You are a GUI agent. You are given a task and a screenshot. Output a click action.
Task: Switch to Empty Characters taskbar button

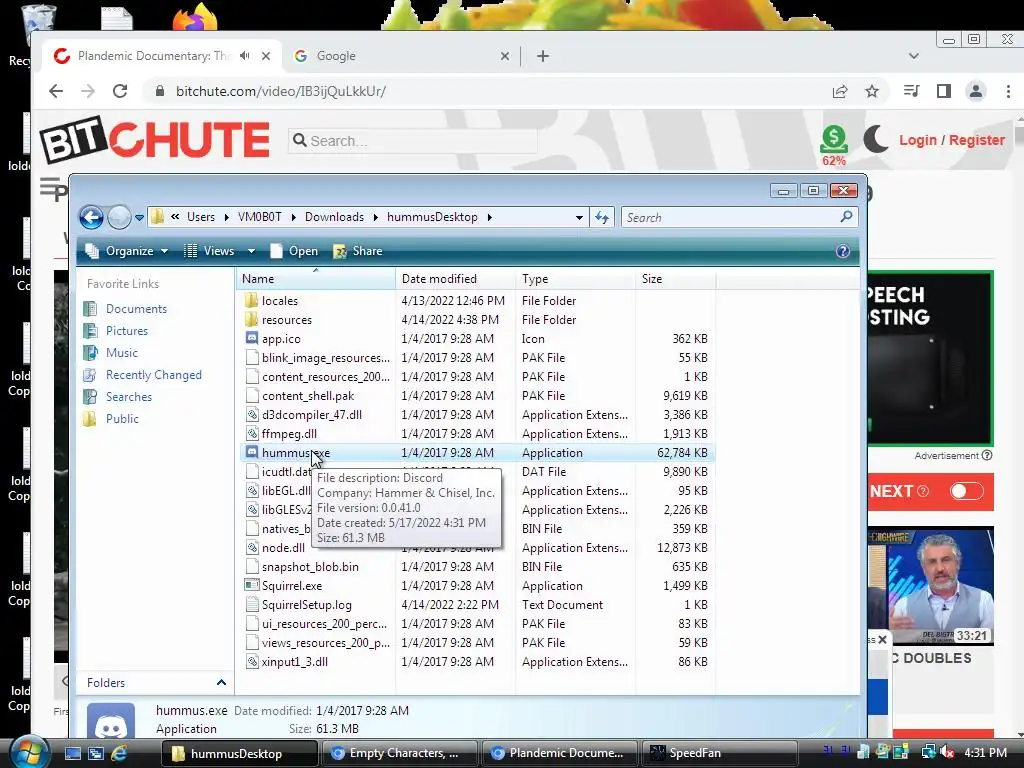[x=398, y=753]
